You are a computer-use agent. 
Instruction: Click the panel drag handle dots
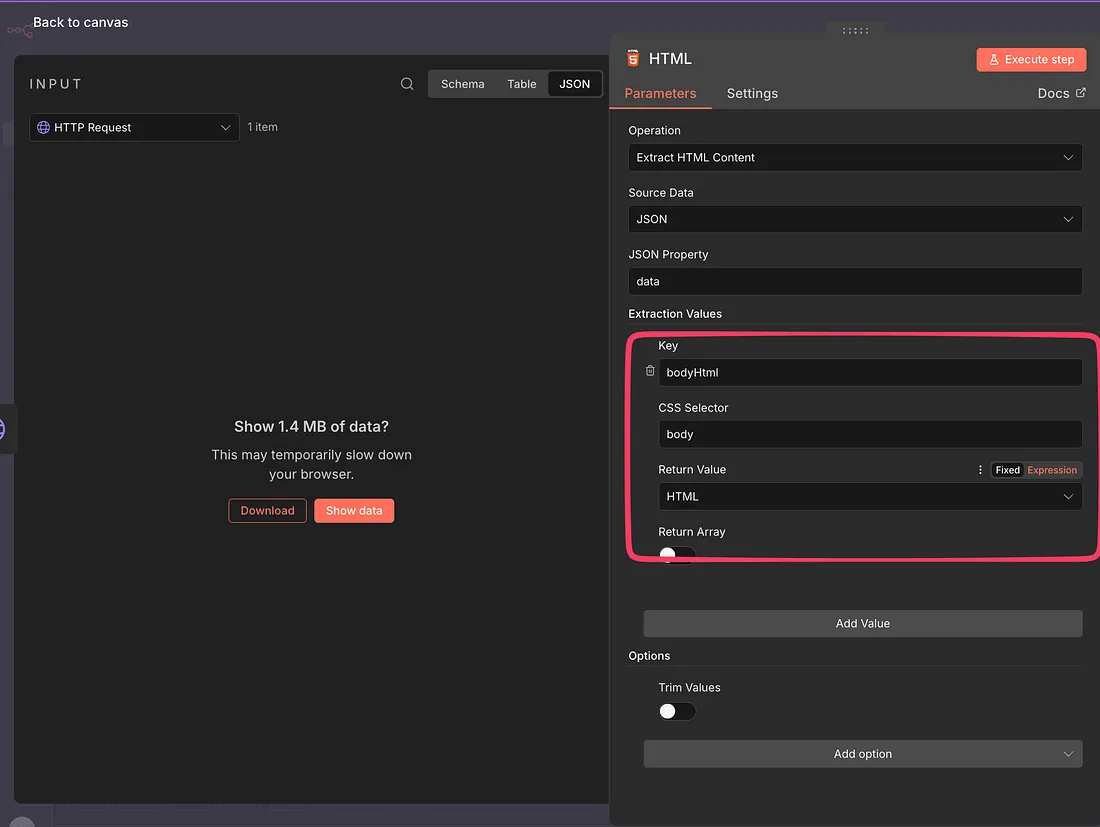click(855, 31)
